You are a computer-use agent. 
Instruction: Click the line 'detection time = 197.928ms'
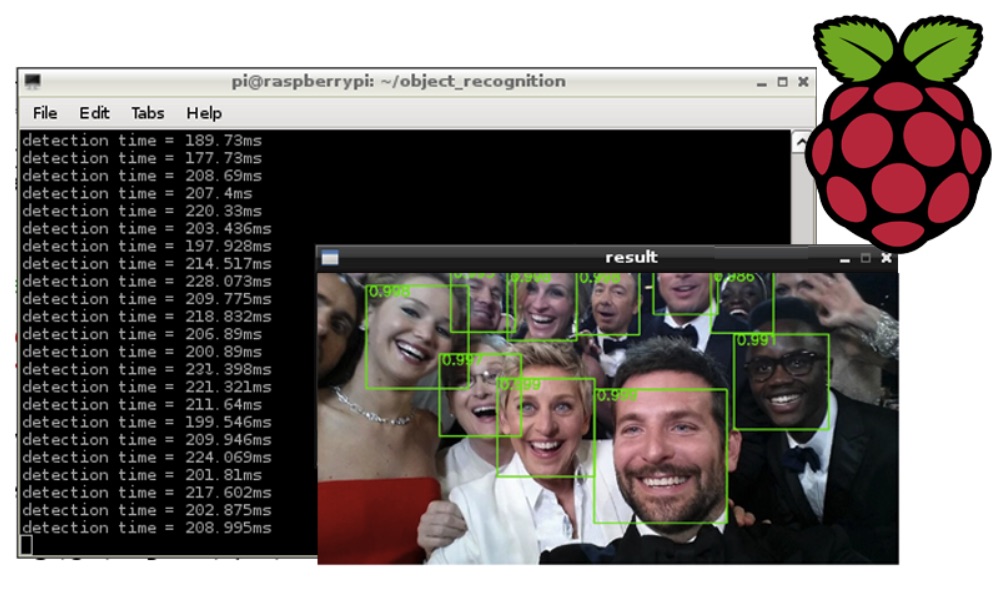pyautogui.click(x=147, y=246)
